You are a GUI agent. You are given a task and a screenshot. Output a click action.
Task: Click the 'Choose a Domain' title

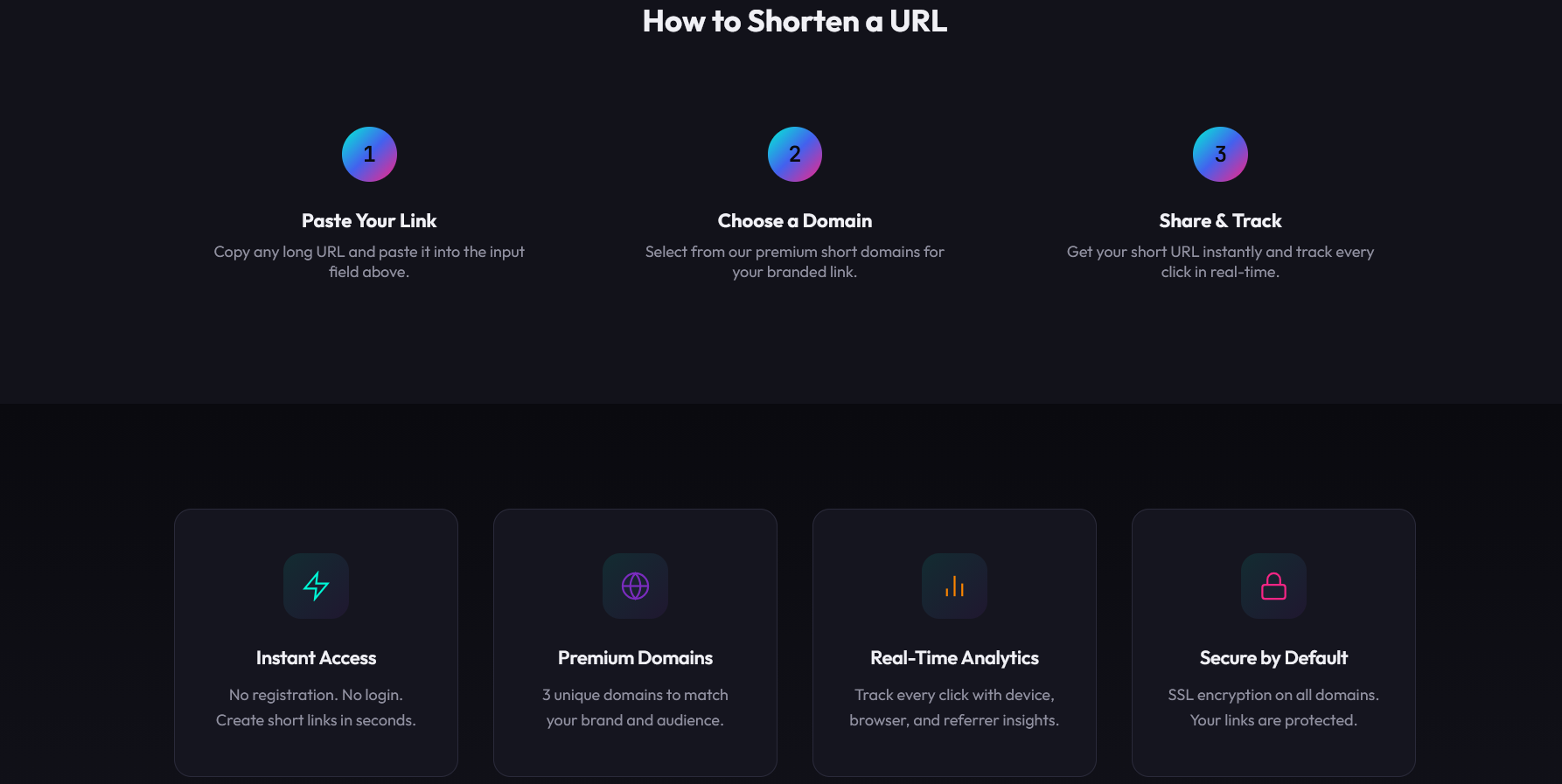[795, 221]
